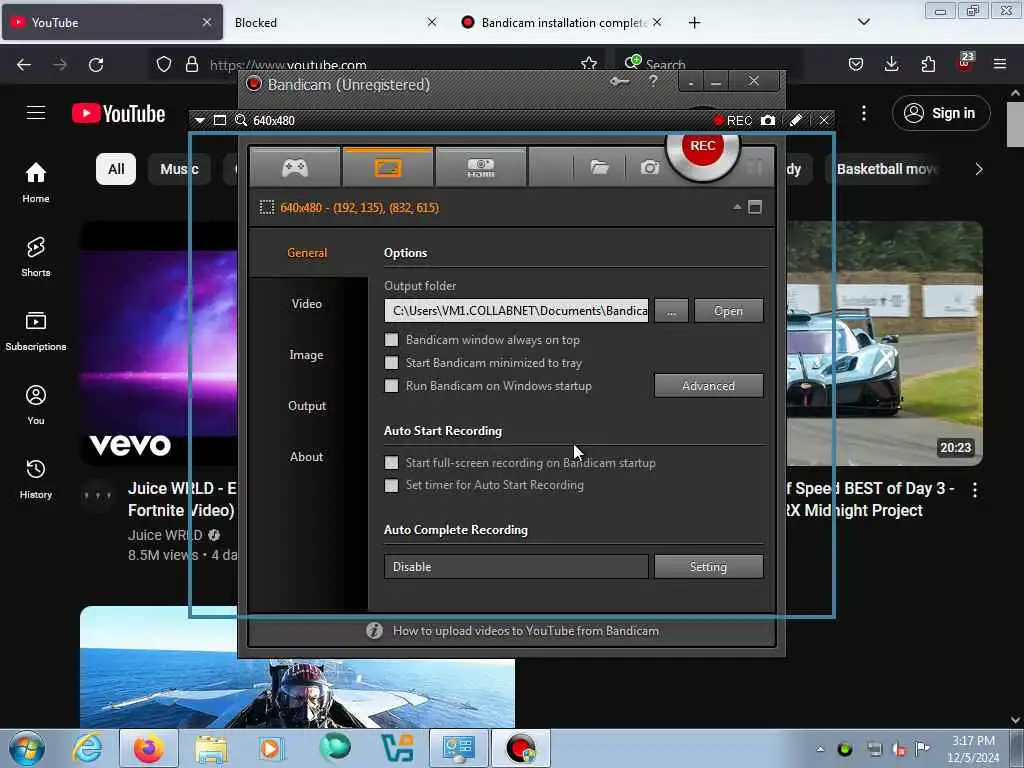Go to YouTube Home in sidebar

(x=36, y=183)
